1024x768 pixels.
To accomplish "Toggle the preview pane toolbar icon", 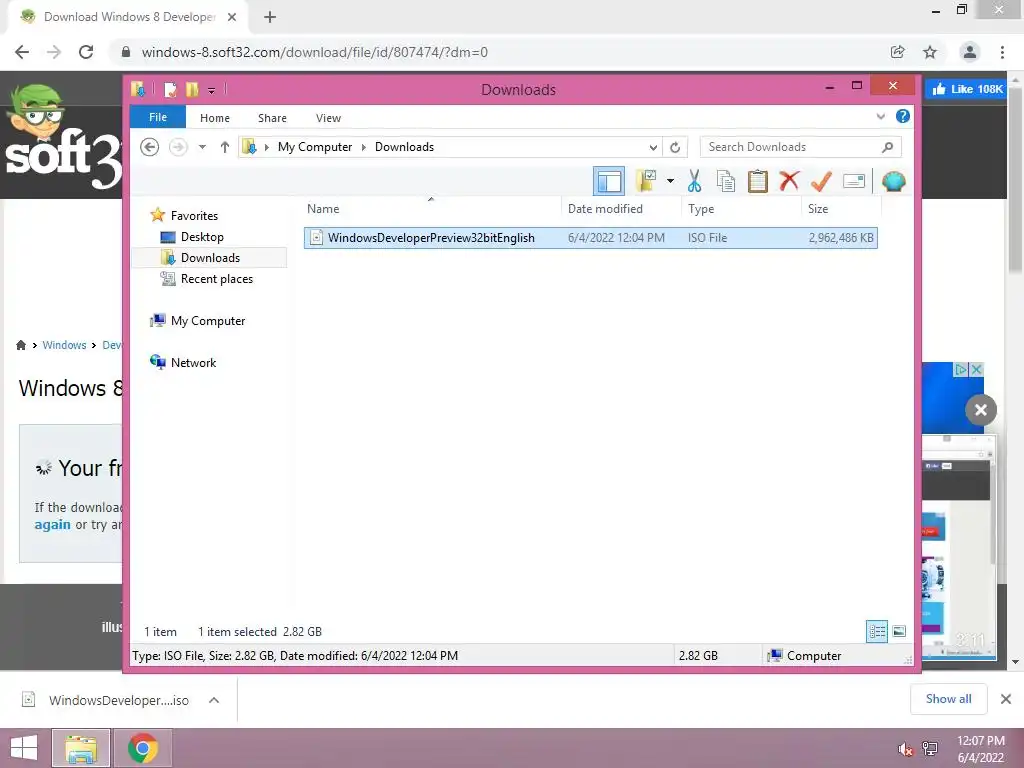I will point(609,182).
